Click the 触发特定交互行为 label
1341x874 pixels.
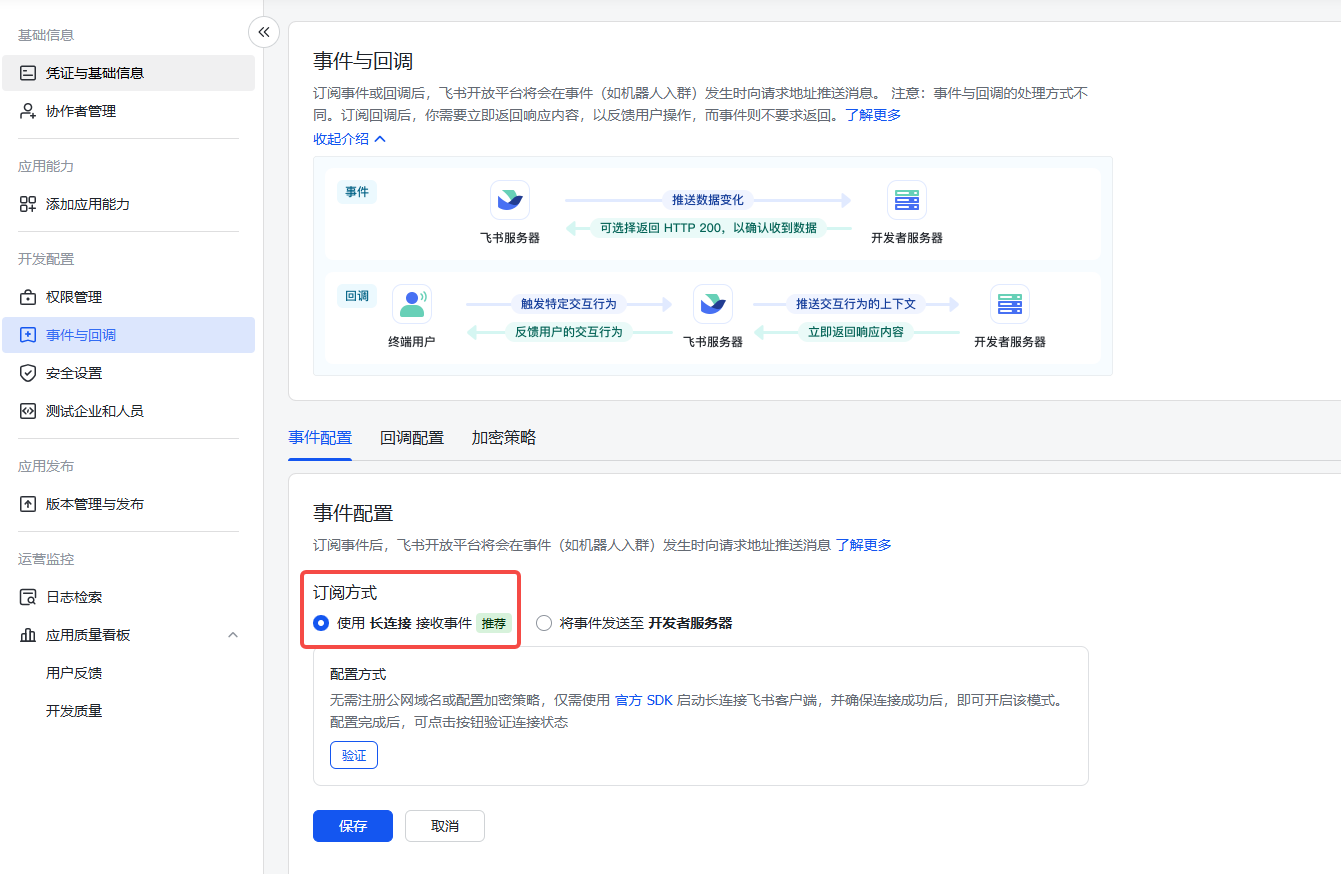pos(569,304)
